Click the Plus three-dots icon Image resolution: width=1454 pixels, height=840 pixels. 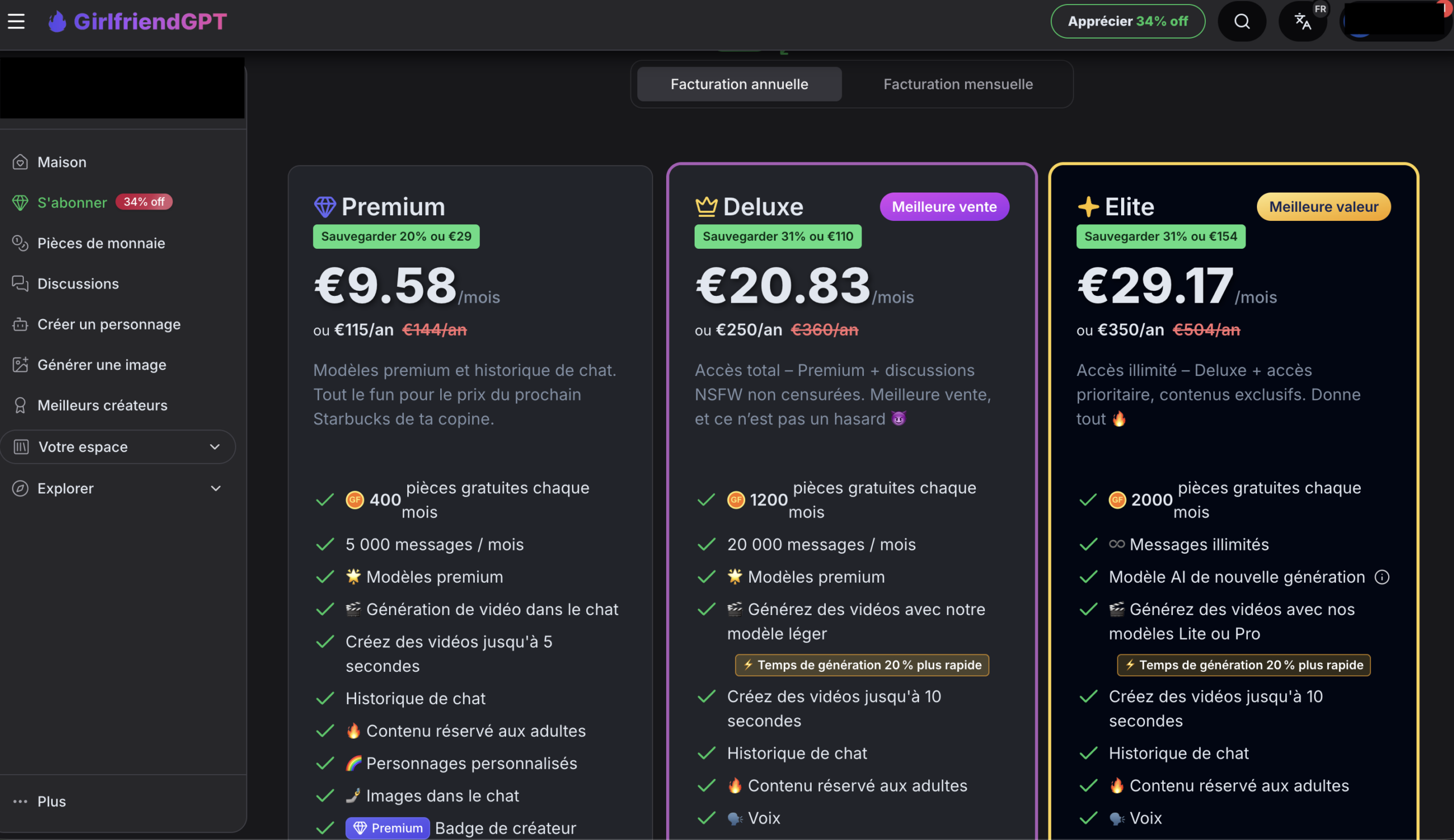click(x=20, y=801)
